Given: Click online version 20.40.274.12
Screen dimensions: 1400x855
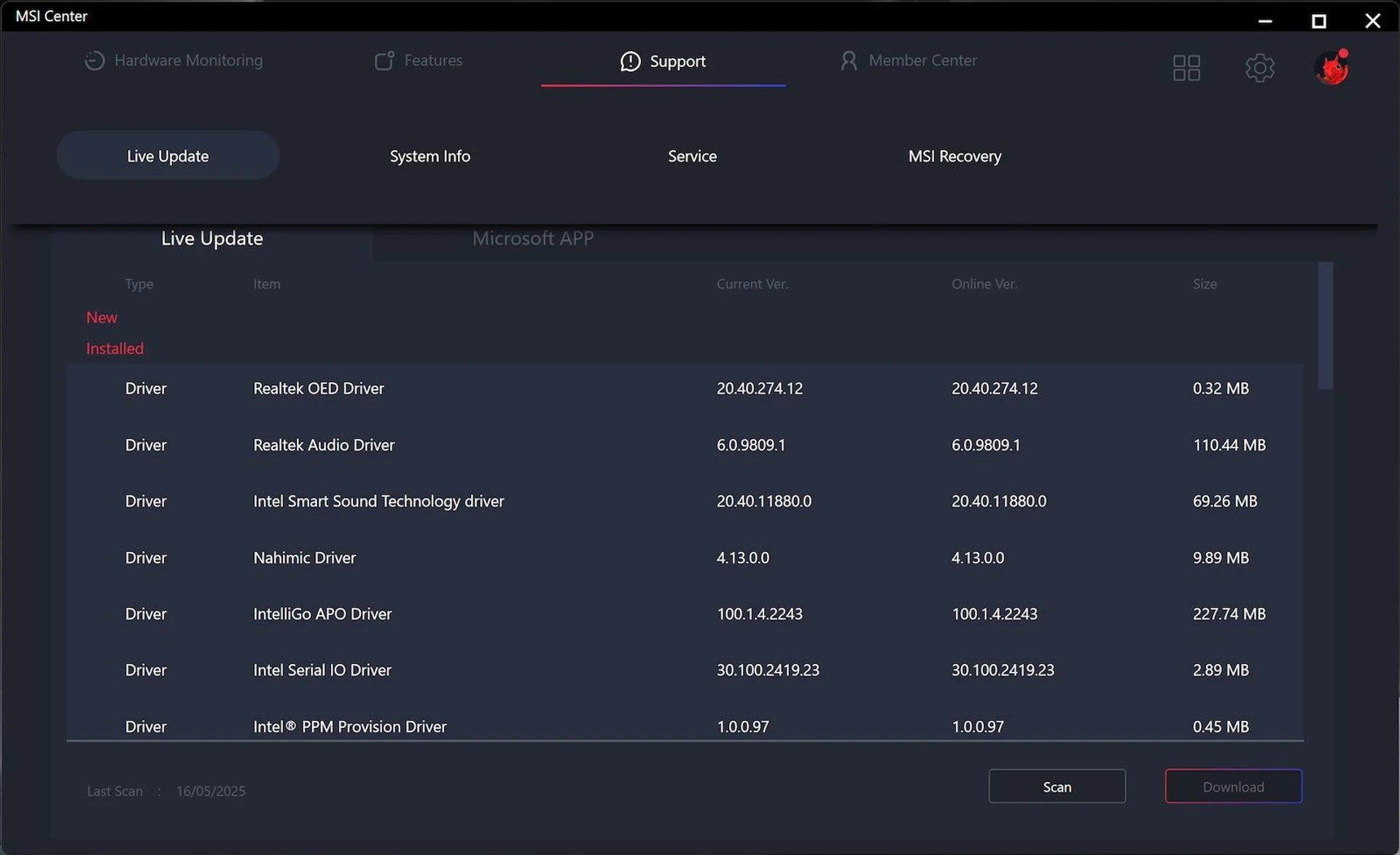Looking at the screenshot, I should point(994,388).
